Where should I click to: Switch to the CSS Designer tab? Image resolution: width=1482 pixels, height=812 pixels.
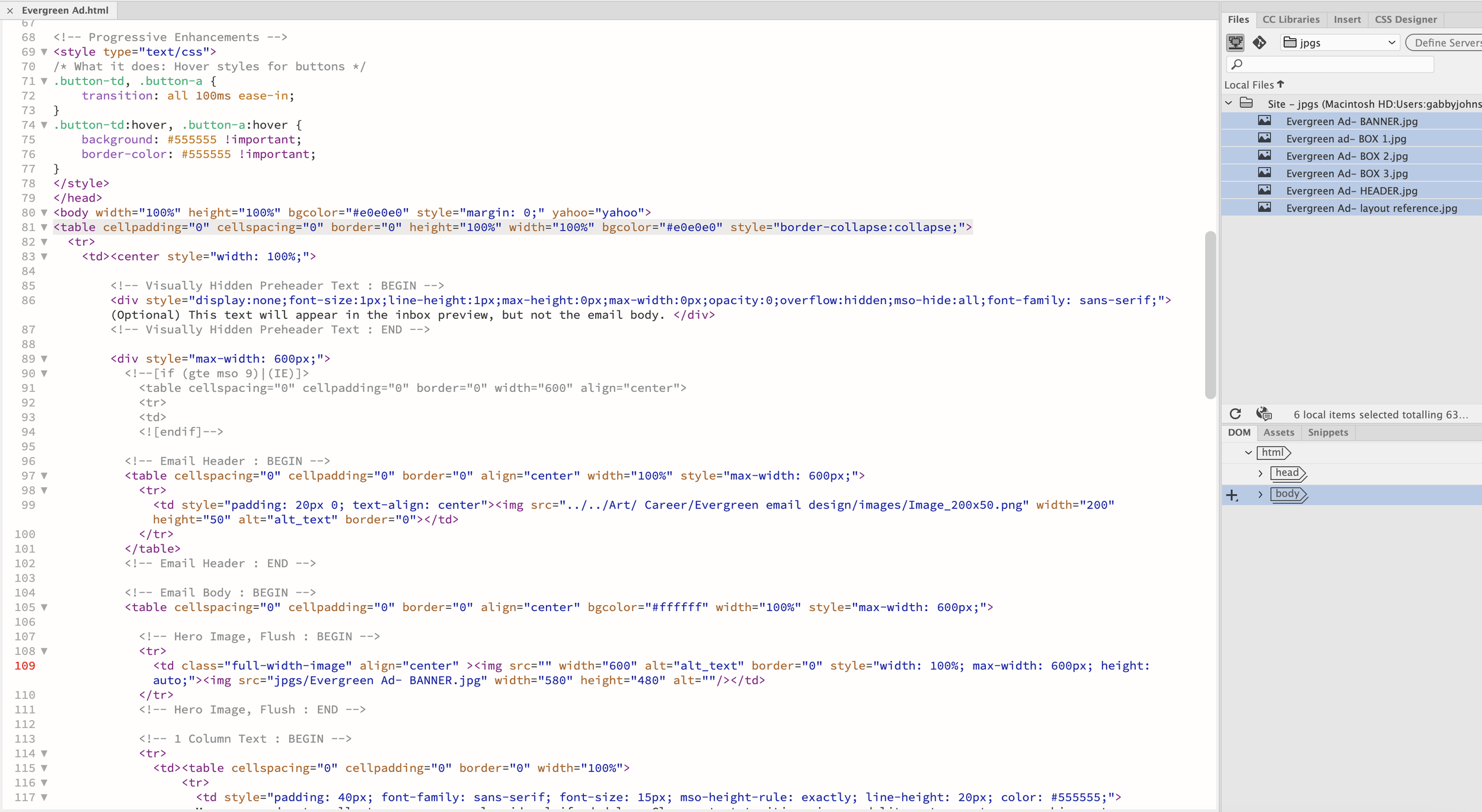[x=1406, y=20]
